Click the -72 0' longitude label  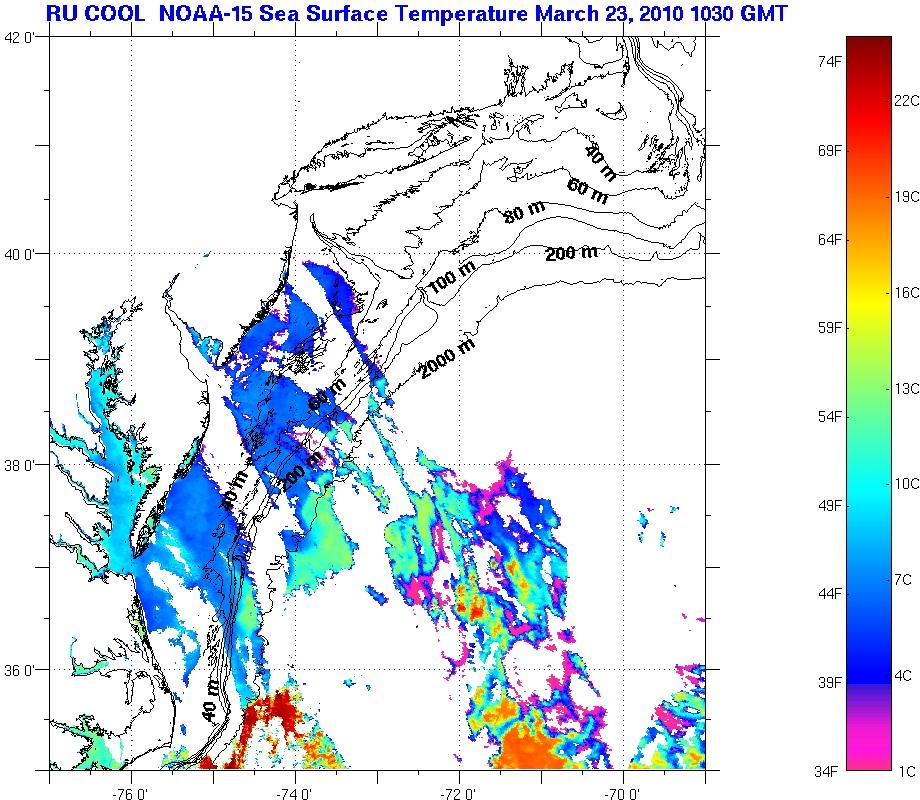(x=459, y=794)
